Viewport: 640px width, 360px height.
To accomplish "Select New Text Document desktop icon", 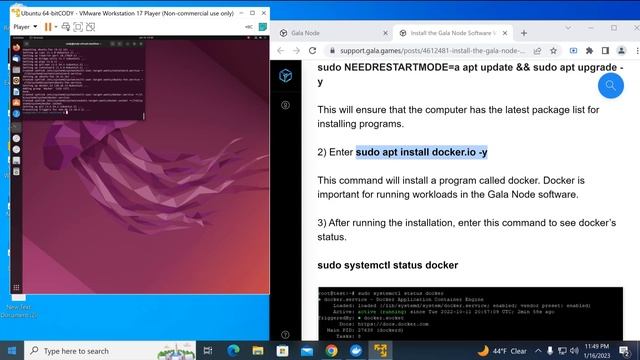I will click(x=19, y=307).
